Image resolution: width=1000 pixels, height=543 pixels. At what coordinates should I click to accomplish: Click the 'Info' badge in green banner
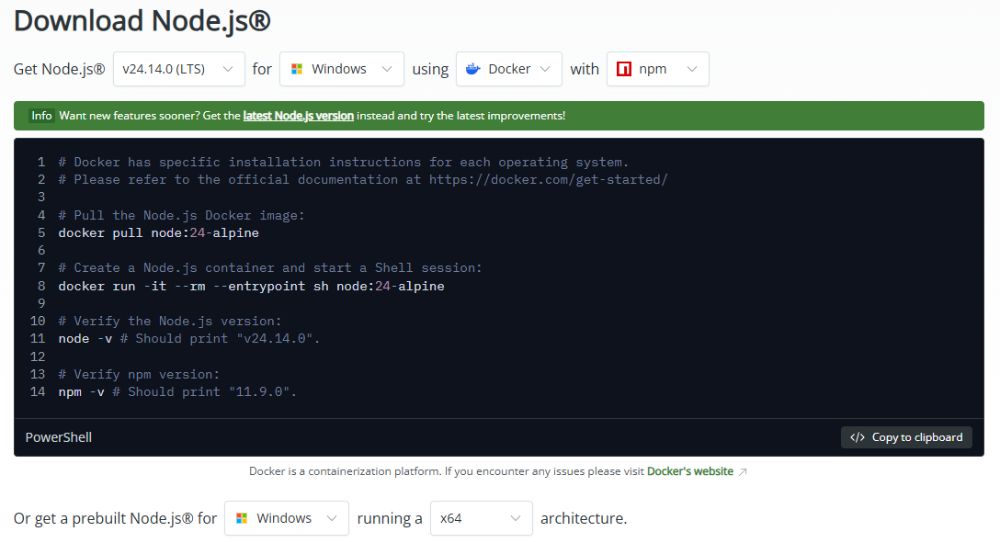pyautogui.click(x=41, y=115)
